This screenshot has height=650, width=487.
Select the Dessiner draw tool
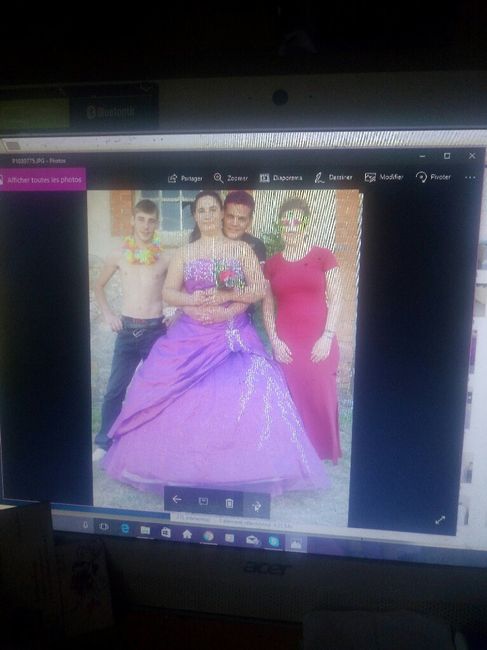click(333, 177)
